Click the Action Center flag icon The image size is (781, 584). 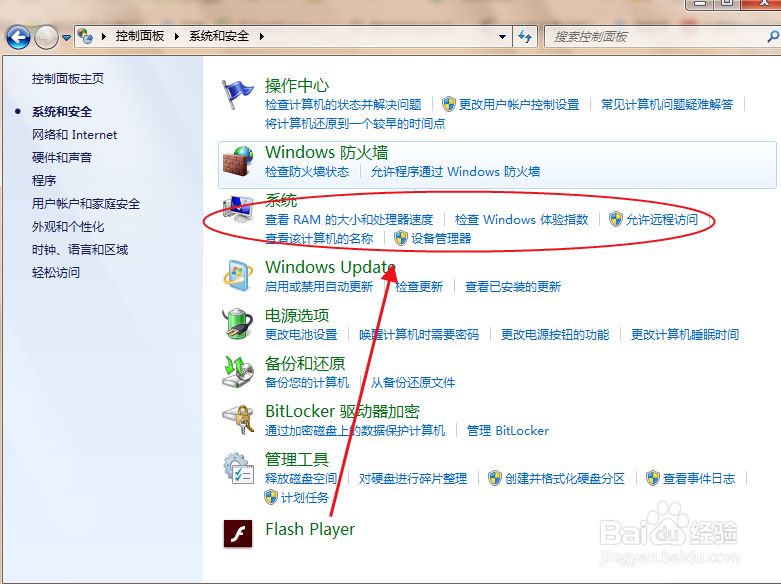[237, 95]
